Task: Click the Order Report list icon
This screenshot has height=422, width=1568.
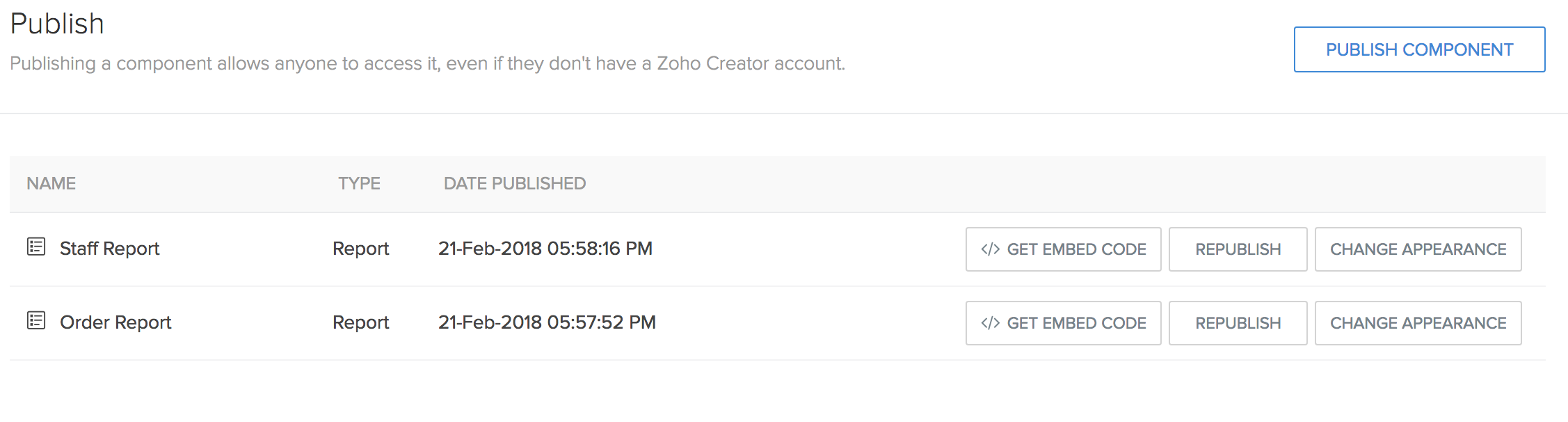Action: (37, 322)
